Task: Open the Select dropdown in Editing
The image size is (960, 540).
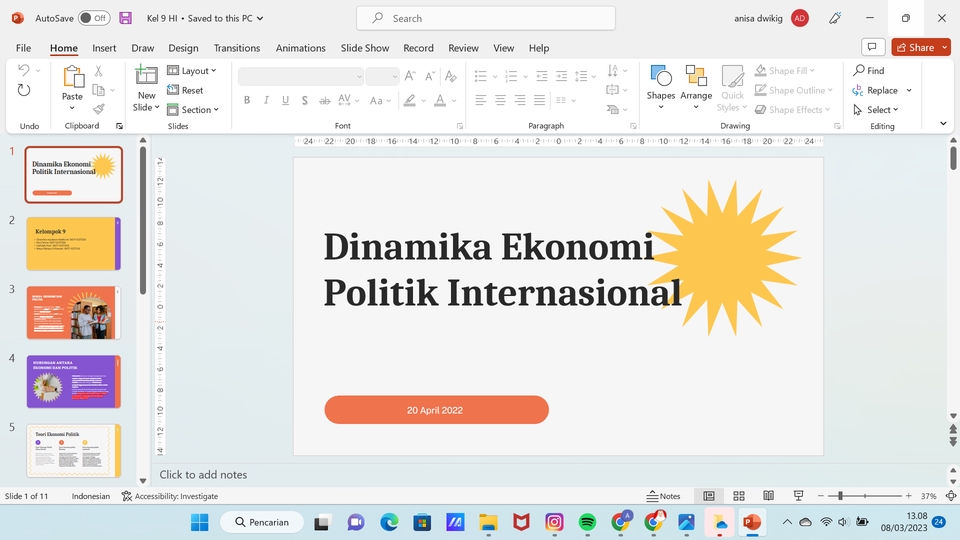Action: 876,110
